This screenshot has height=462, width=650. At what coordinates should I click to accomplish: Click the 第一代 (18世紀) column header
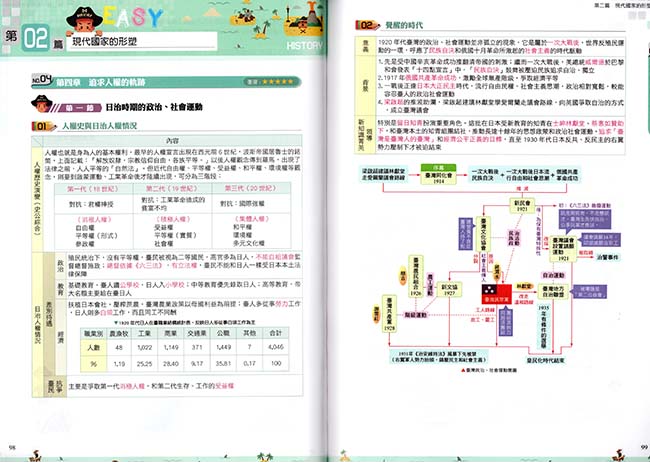click(x=93, y=189)
